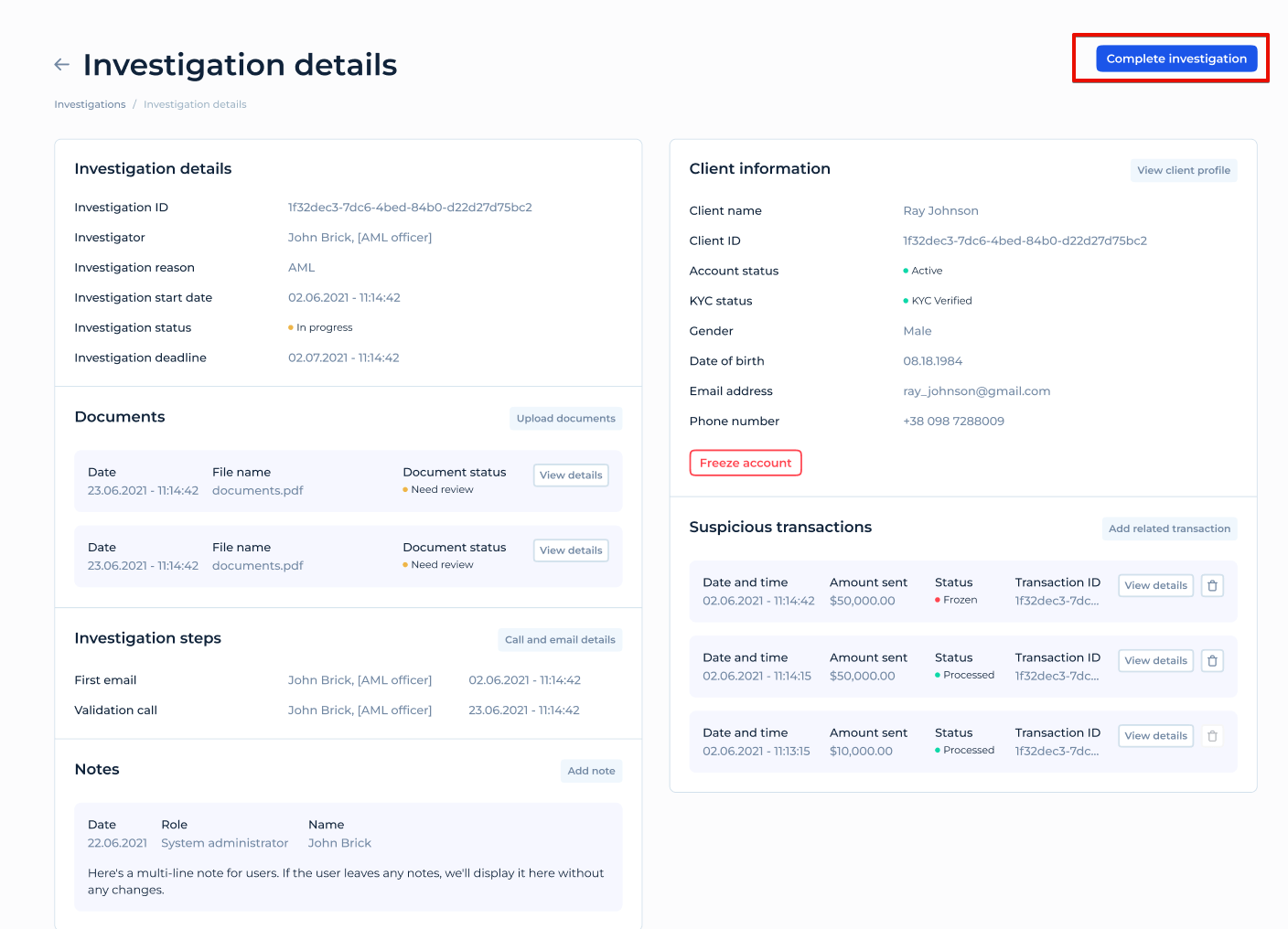View details of the $10,000.00 transaction
The height and width of the screenshot is (929, 1288).
(x=1155, y=735)
